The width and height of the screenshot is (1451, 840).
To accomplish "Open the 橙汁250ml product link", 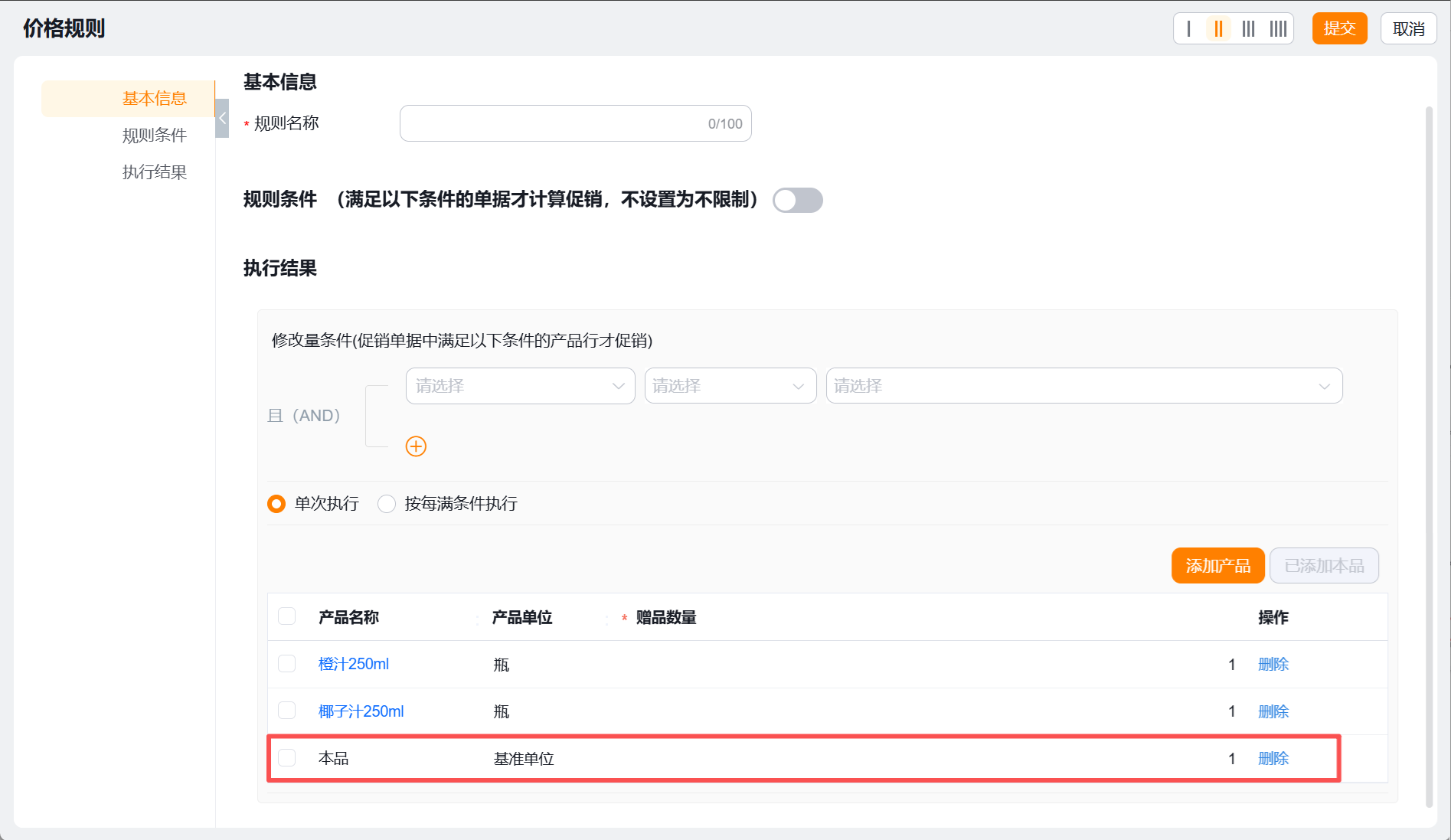I will (354, 664).
